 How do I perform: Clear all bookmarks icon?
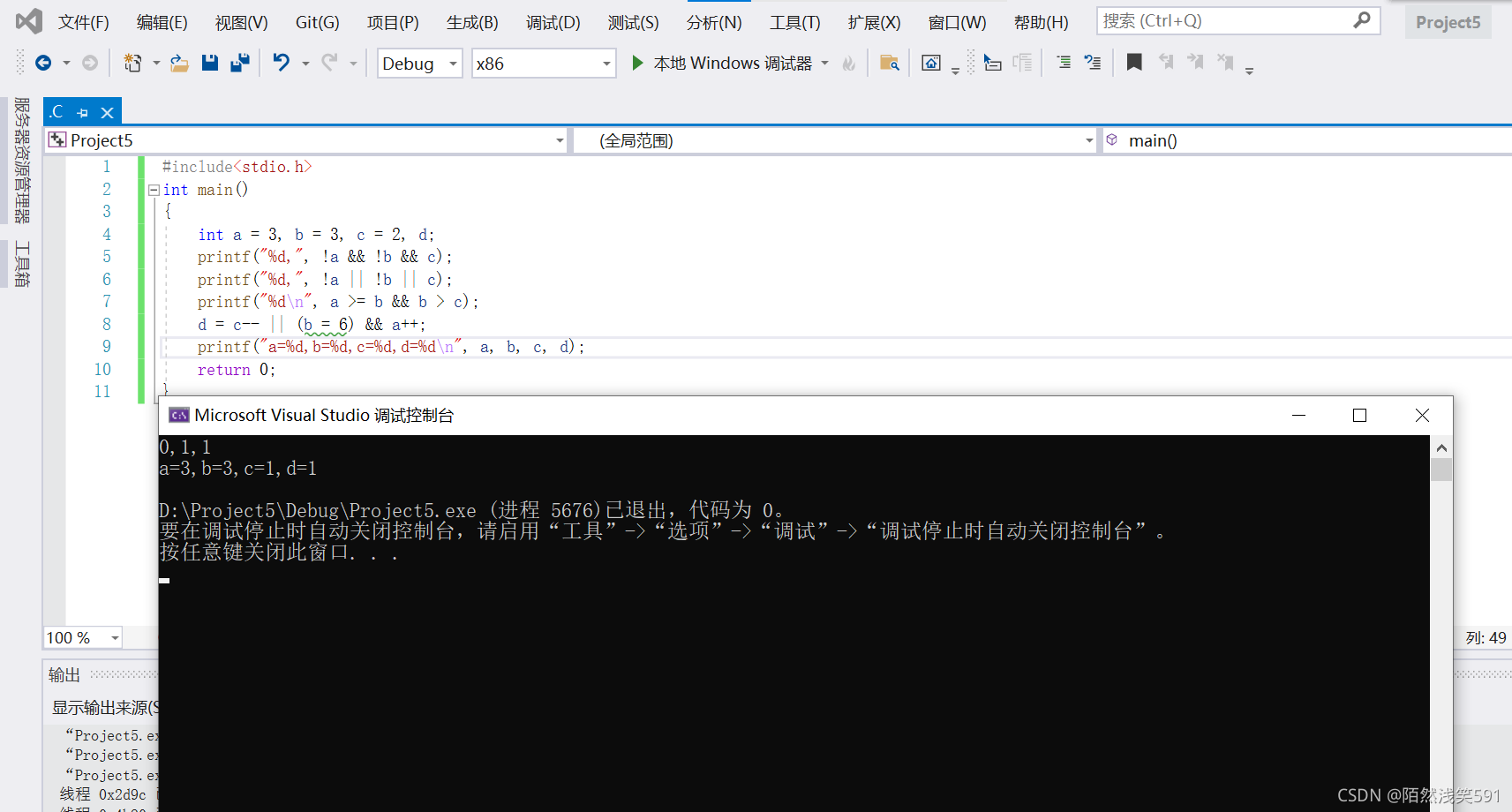point(1225,62)
